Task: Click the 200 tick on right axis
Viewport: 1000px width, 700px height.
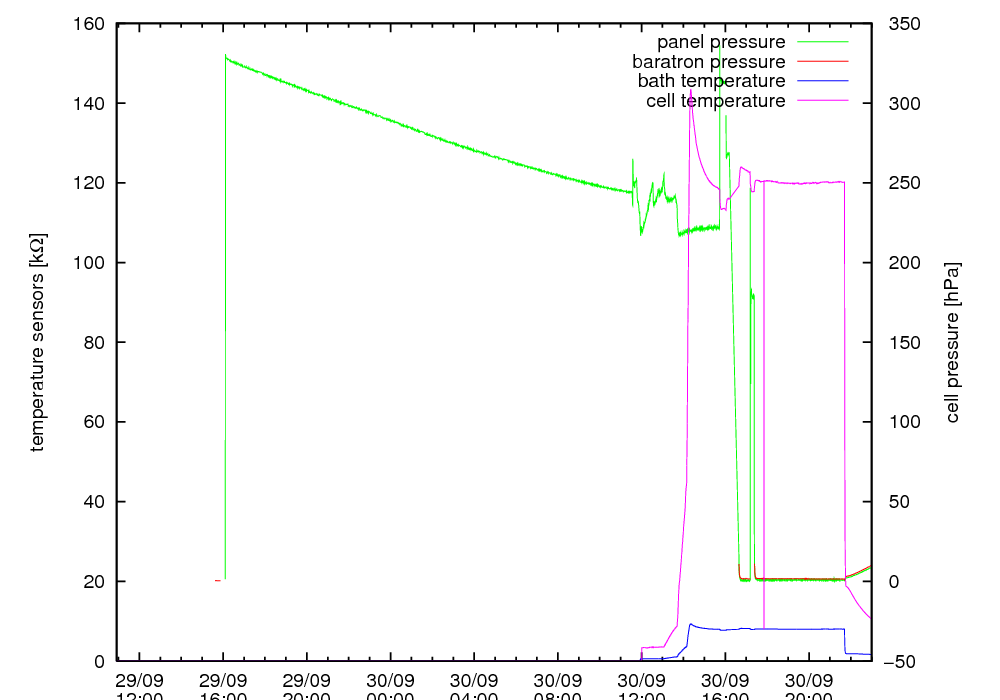Action: [x=904, y=263]
